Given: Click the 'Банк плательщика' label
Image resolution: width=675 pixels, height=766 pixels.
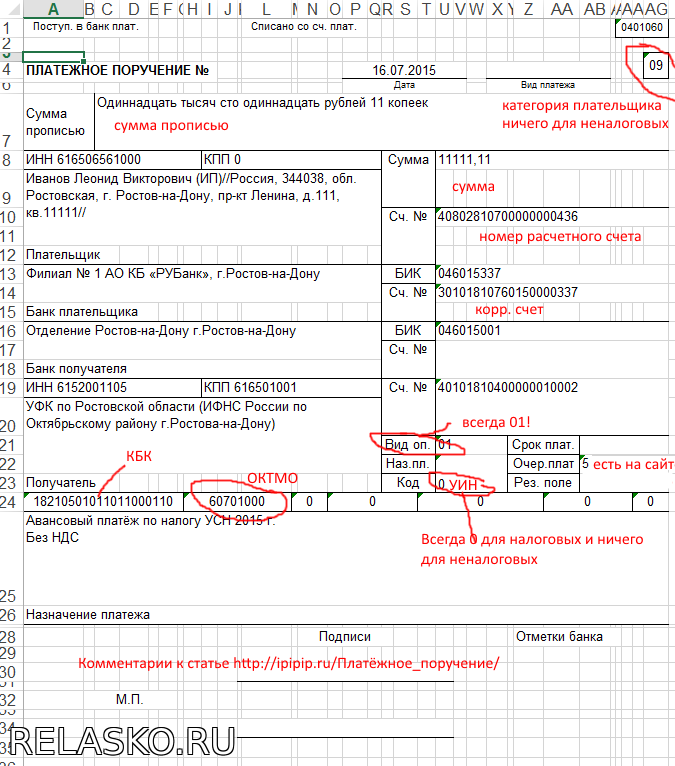Looking at the screenshot, I should click(x=82, y=312).
